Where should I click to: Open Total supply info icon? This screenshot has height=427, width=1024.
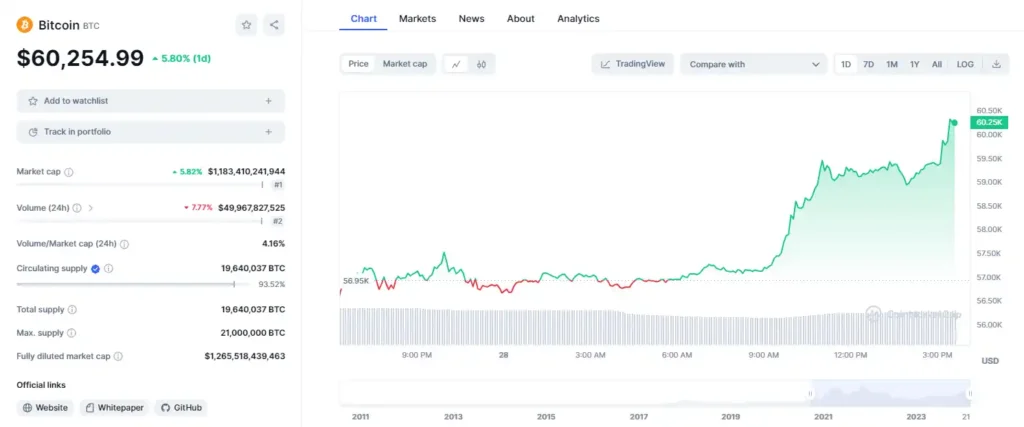coord(72,309)
